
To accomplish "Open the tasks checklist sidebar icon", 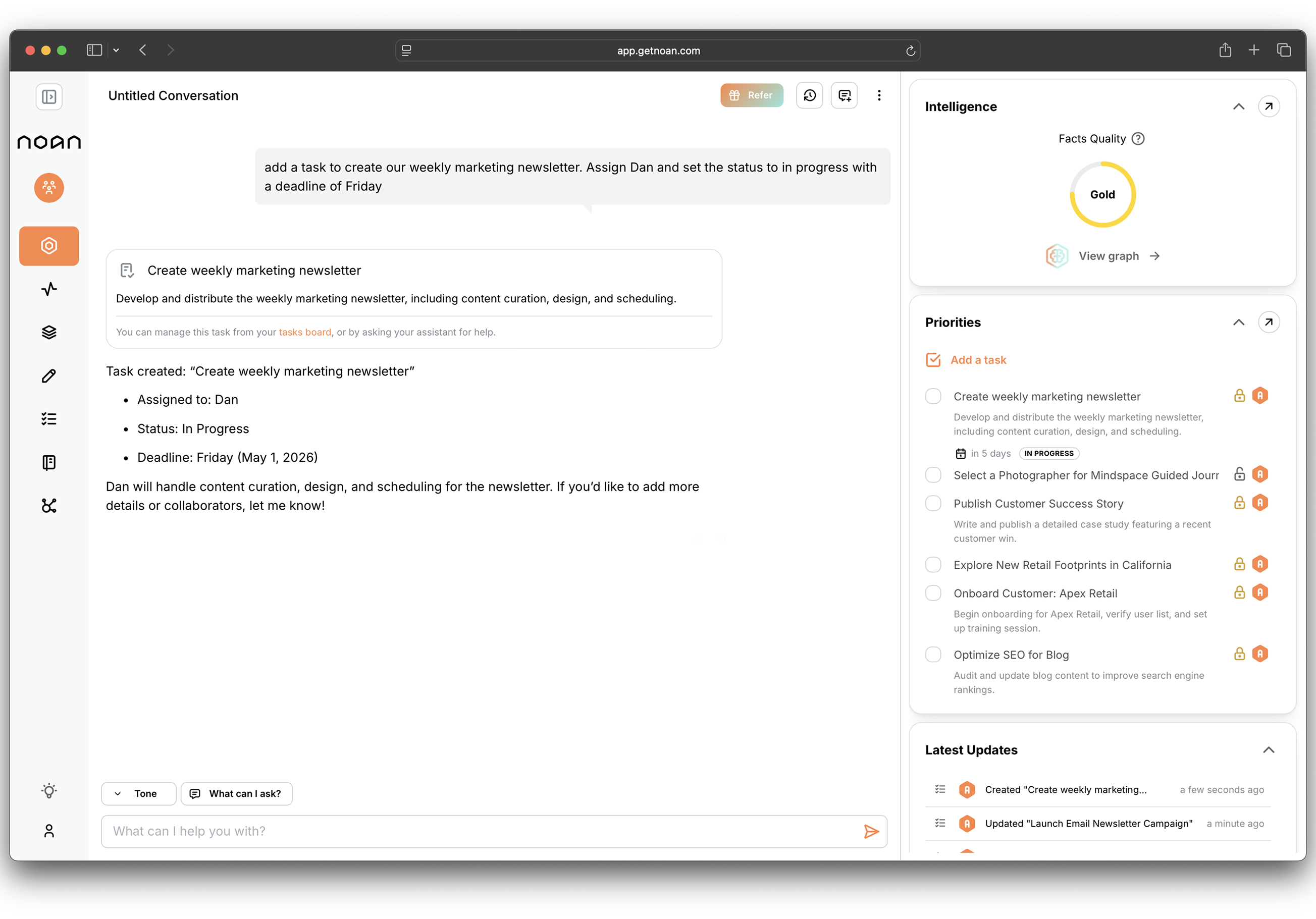I will click(x=49, y=419).
